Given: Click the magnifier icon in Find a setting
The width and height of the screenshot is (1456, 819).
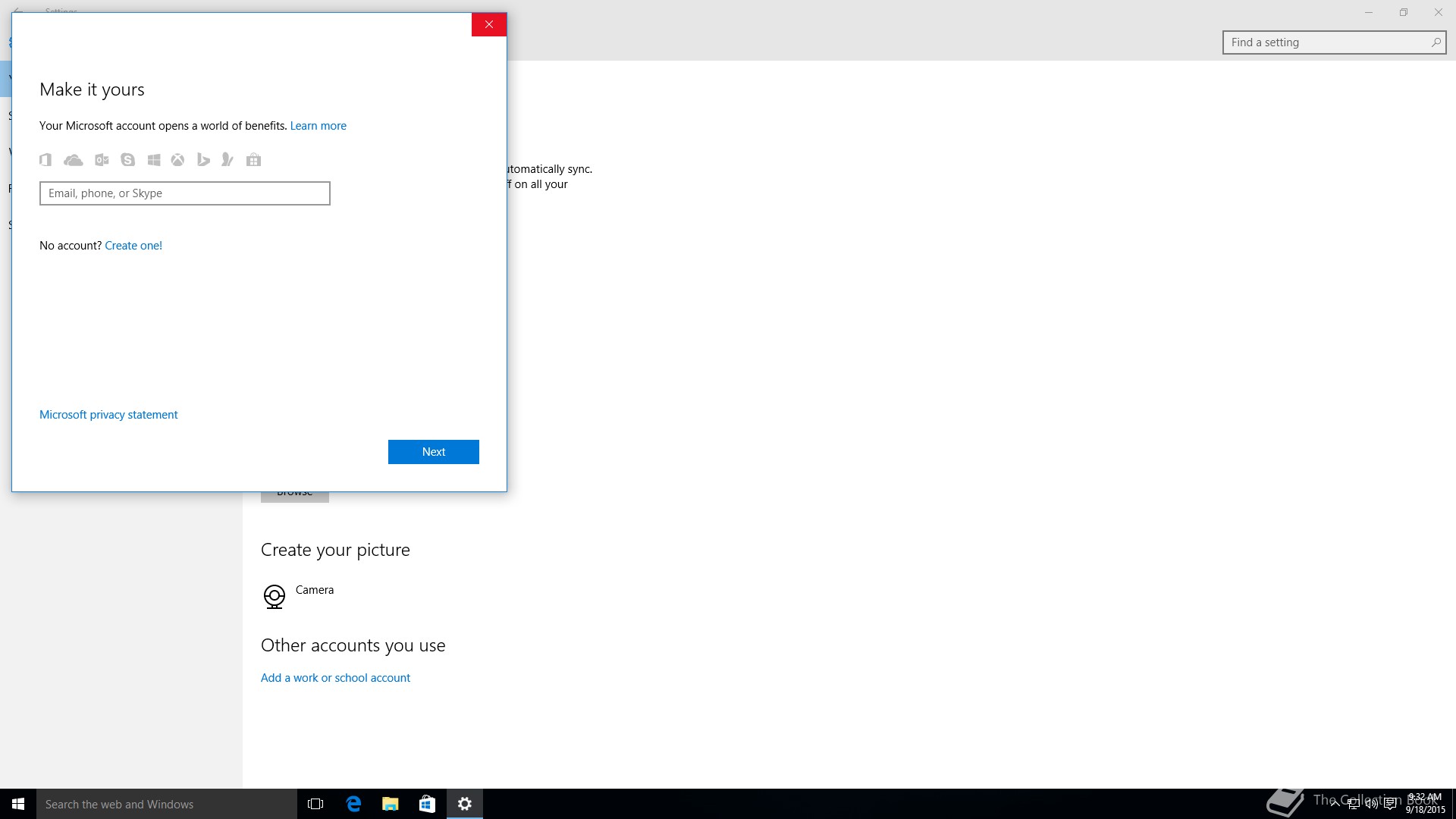Looking at the screenshot, I should point(1436,42).
